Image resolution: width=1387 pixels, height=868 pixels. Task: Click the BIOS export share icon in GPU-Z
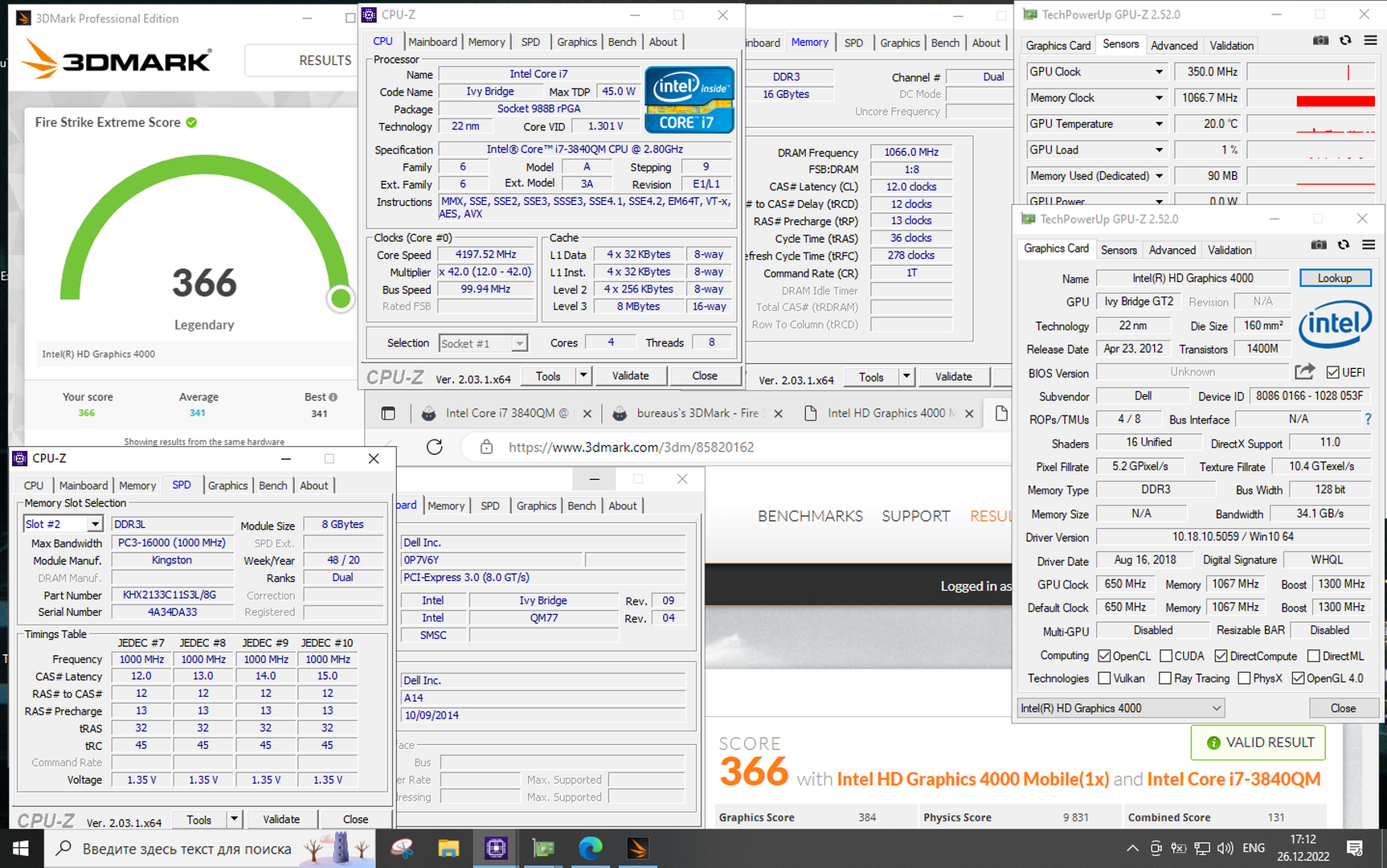pyautogui.click(x=1305, y=371)
